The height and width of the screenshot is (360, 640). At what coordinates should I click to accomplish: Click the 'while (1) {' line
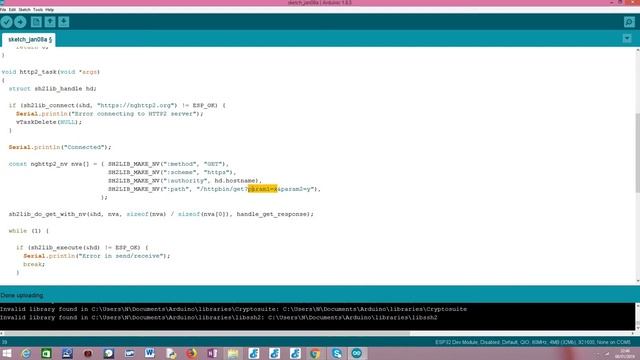[29, 231]
